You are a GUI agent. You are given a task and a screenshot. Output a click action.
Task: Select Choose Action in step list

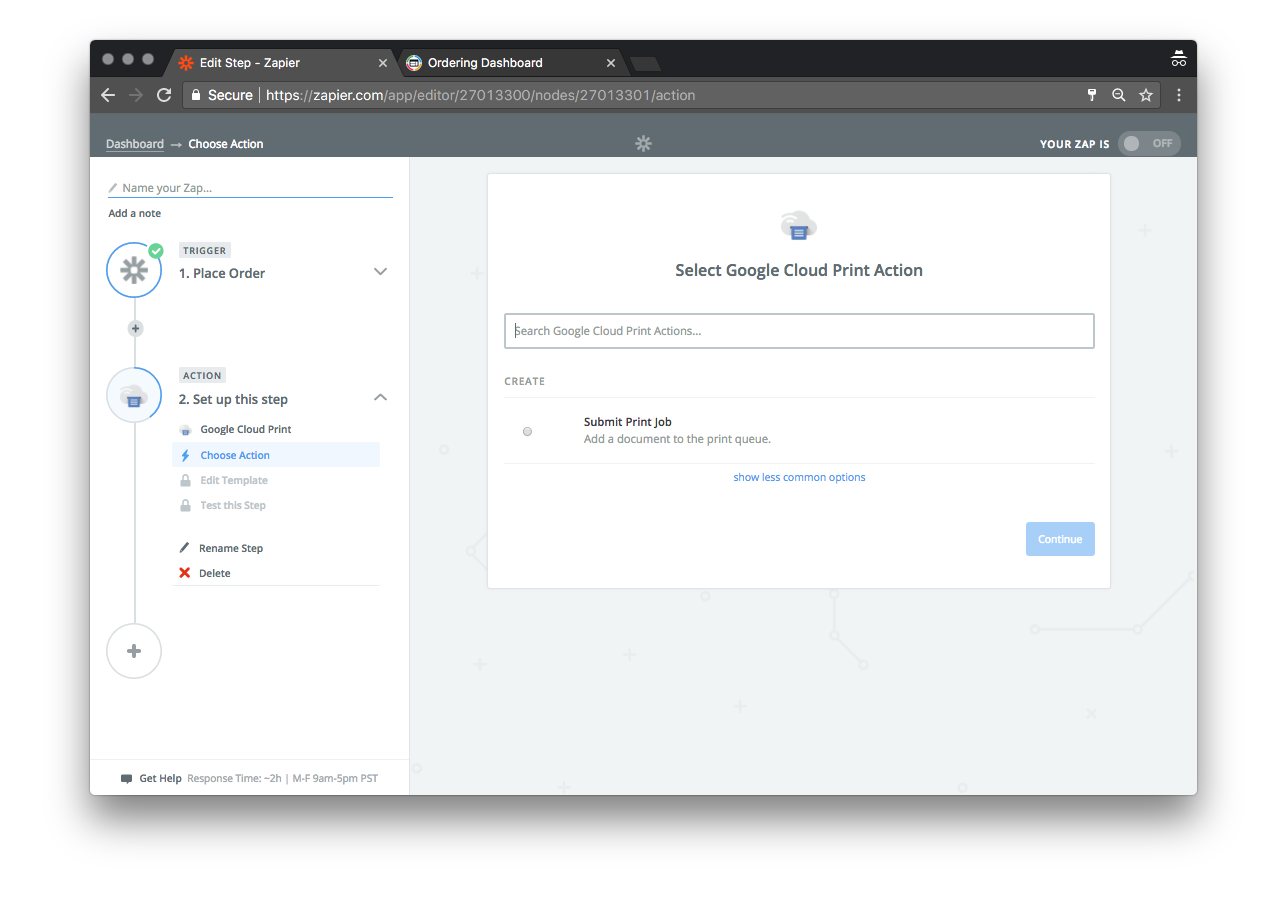[x=276, y=455]
